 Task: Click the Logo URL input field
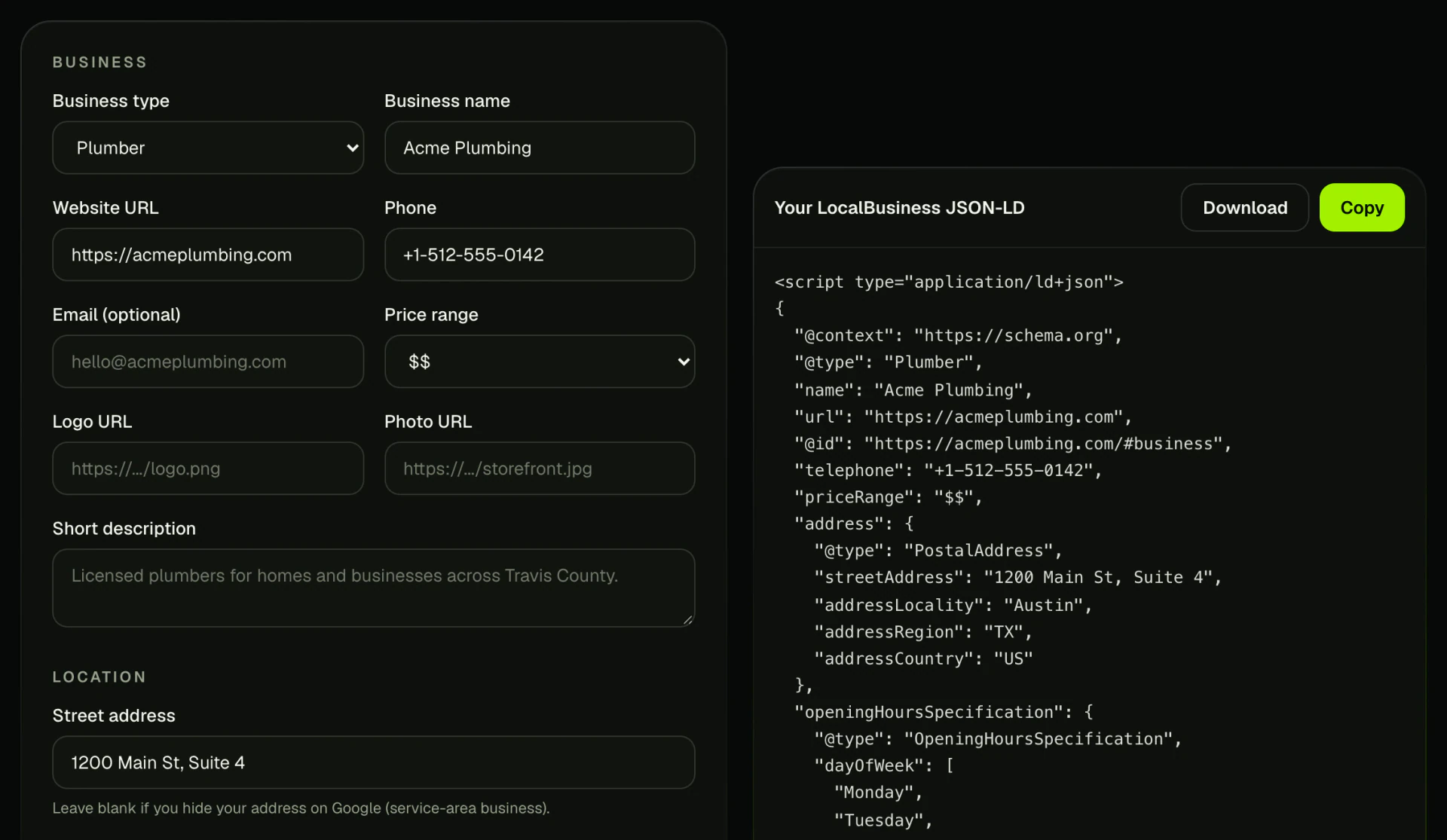208,469
